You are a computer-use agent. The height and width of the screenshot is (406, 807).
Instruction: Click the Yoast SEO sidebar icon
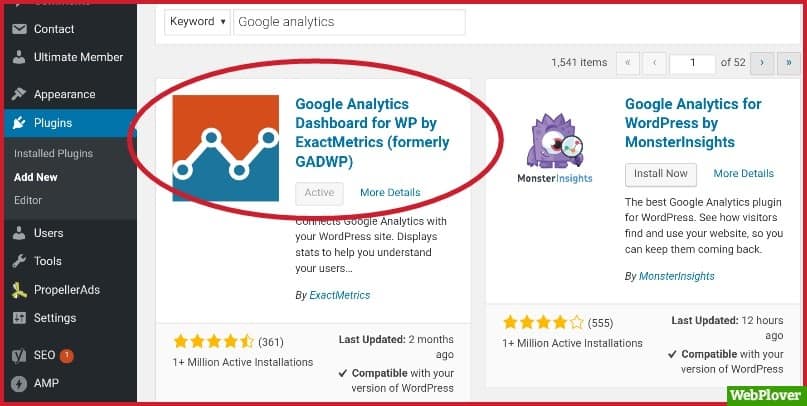coord(19,355)
